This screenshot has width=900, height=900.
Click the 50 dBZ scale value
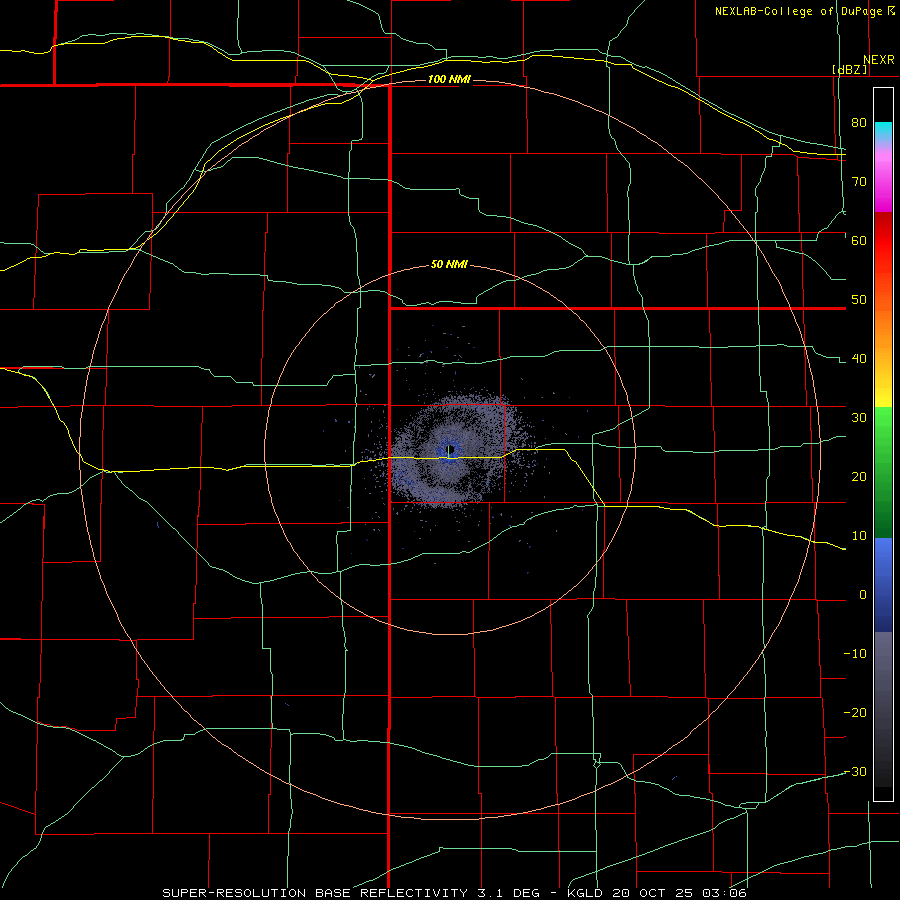(x=859, y=300)
